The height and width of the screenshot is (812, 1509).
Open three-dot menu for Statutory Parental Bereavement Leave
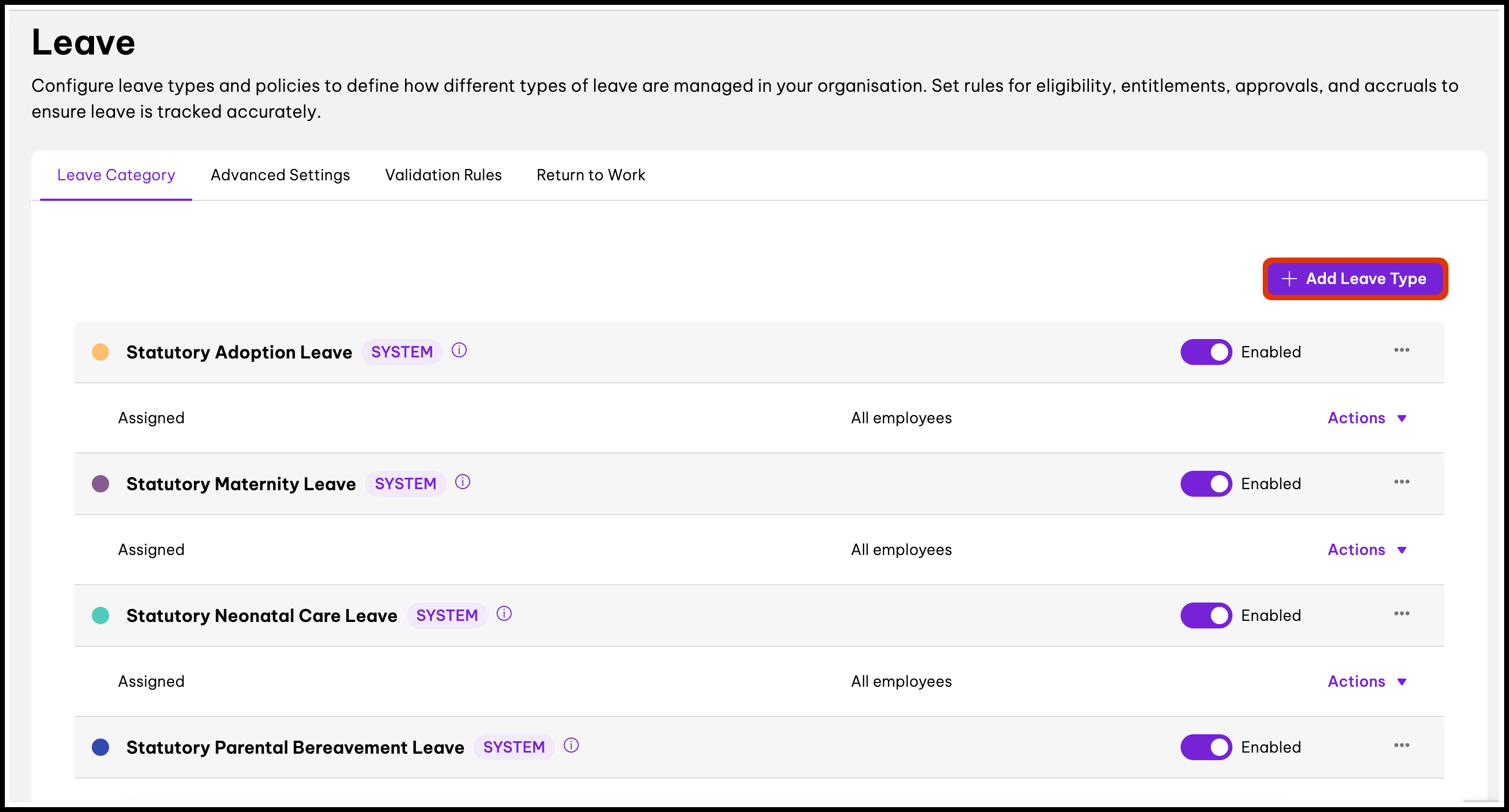coord(1402,745)
